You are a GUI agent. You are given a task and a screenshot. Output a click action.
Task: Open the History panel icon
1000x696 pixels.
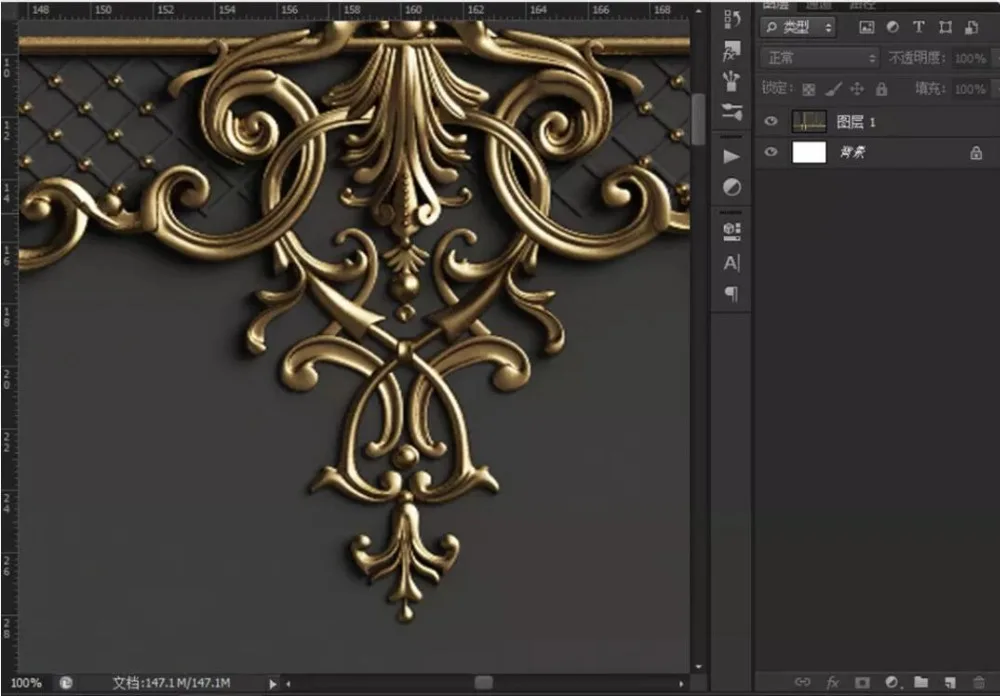click(732, 19)
